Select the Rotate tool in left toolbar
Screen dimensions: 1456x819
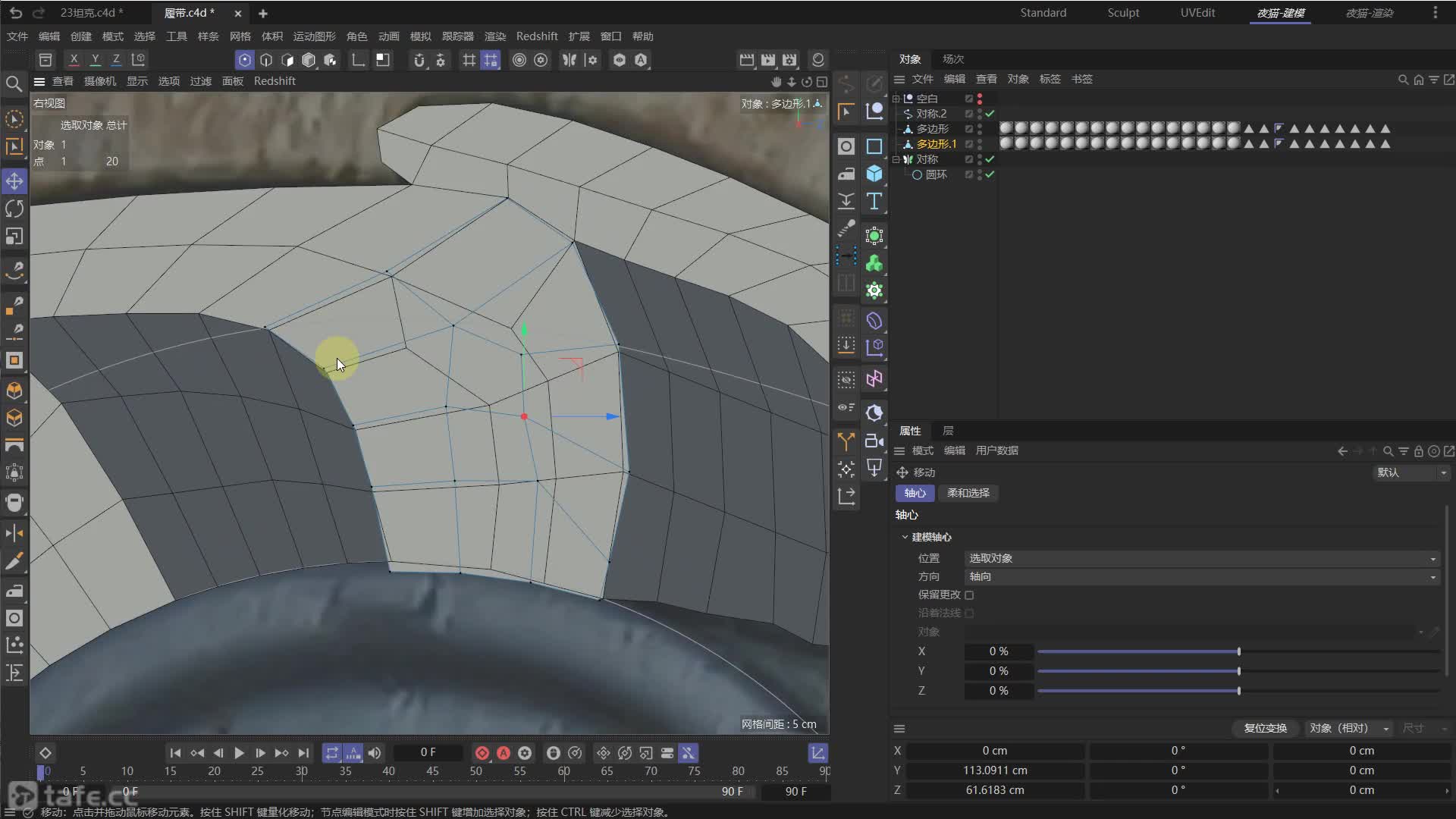click(14, 209)
